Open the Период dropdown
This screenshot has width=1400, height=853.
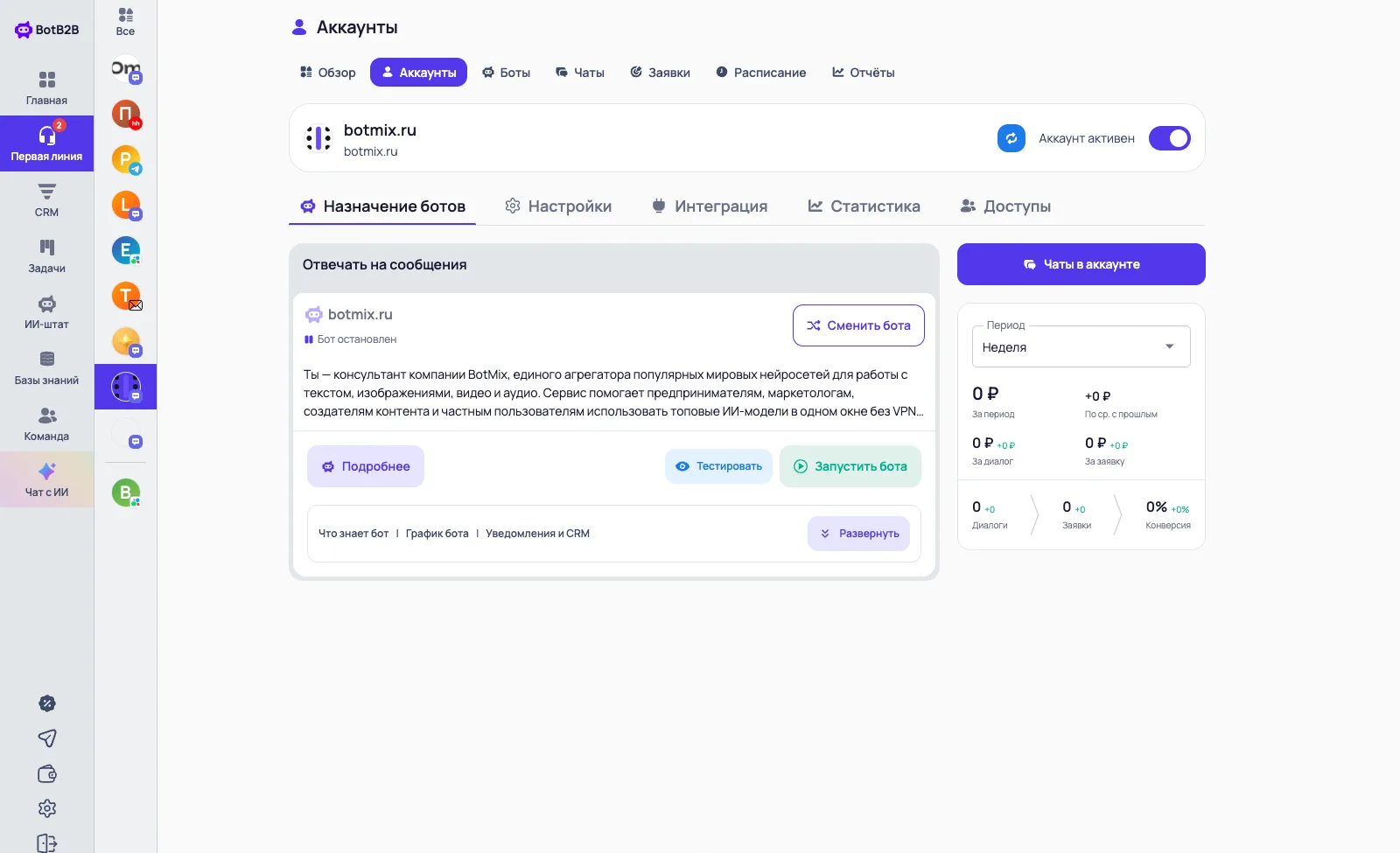[x=1081, y=347]
